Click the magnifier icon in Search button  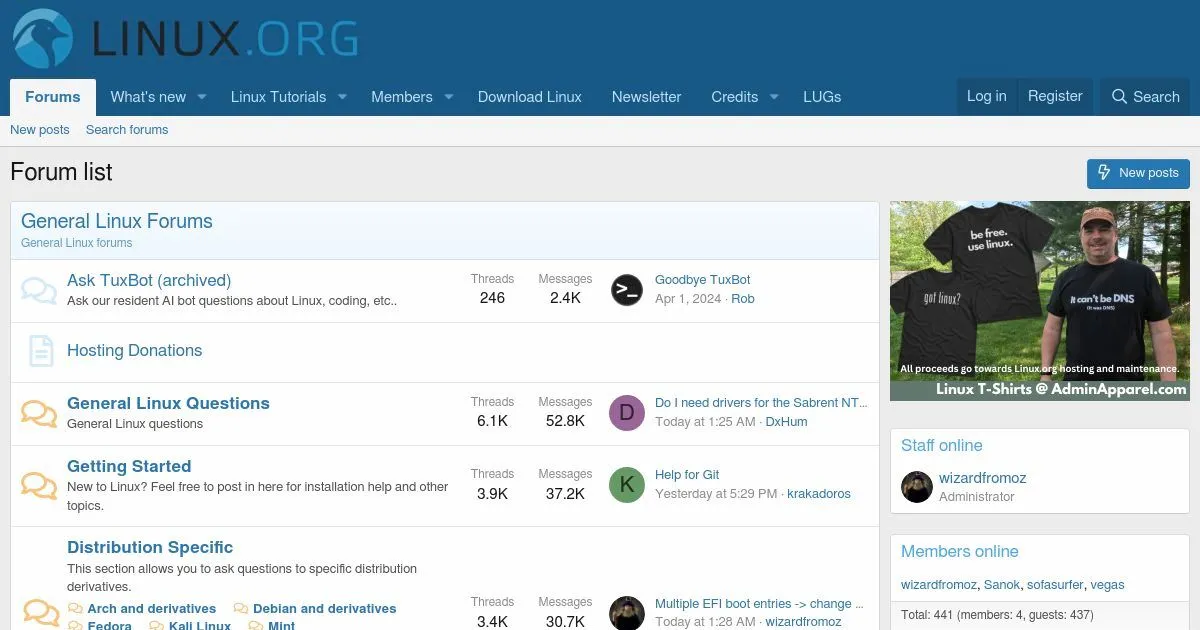pos(1120,97)
